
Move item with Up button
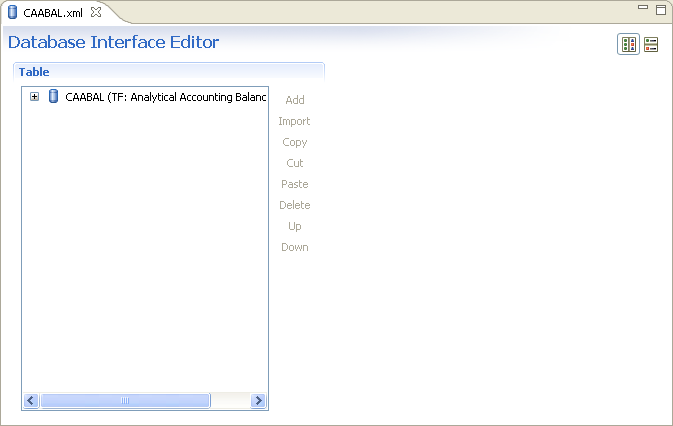pos(294,226)
